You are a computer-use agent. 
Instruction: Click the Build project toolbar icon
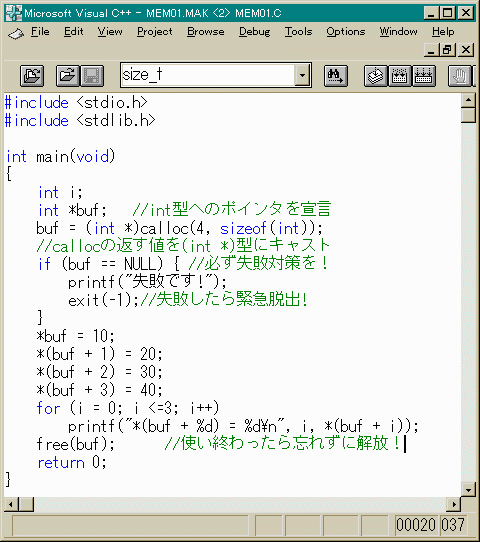point(400,75)
